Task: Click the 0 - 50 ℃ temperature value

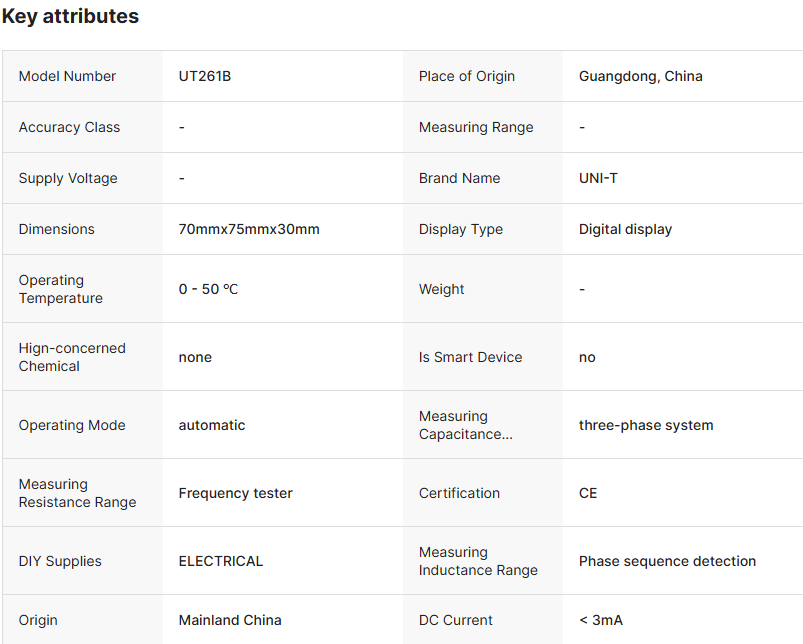Action: 208,289
